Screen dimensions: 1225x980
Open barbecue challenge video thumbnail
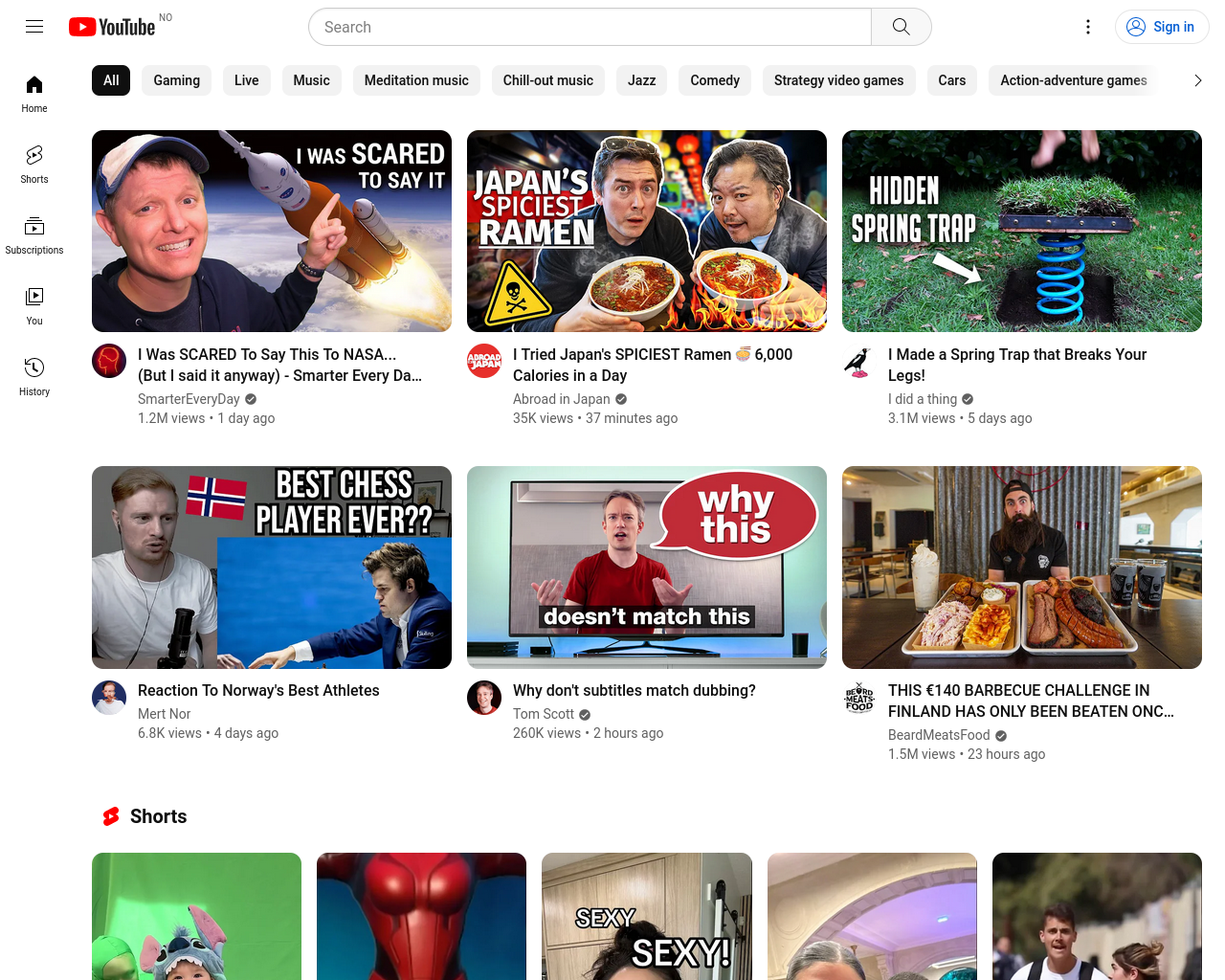(1022, 567)
